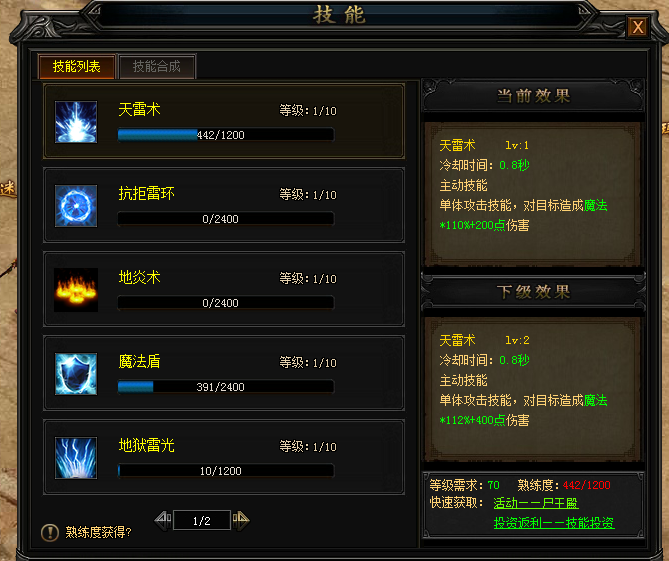Click the 魔法盾 391/2400 proficiency bar
Viewport: 669px width, 561px height.
click(x=226, y=387)
